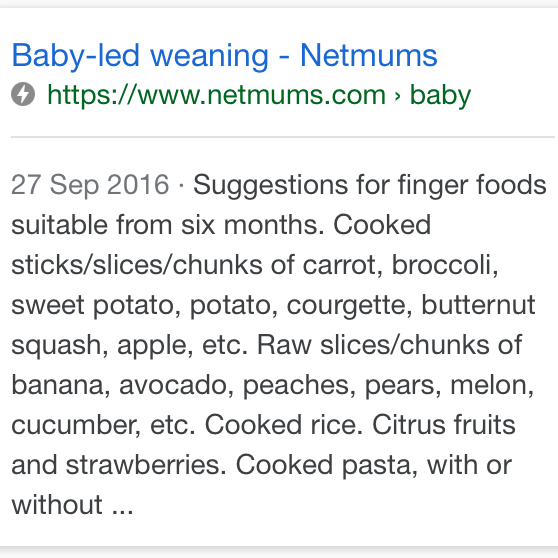Click 'Suggestions for finger foods' snippet text

click(x=370, y=185)
